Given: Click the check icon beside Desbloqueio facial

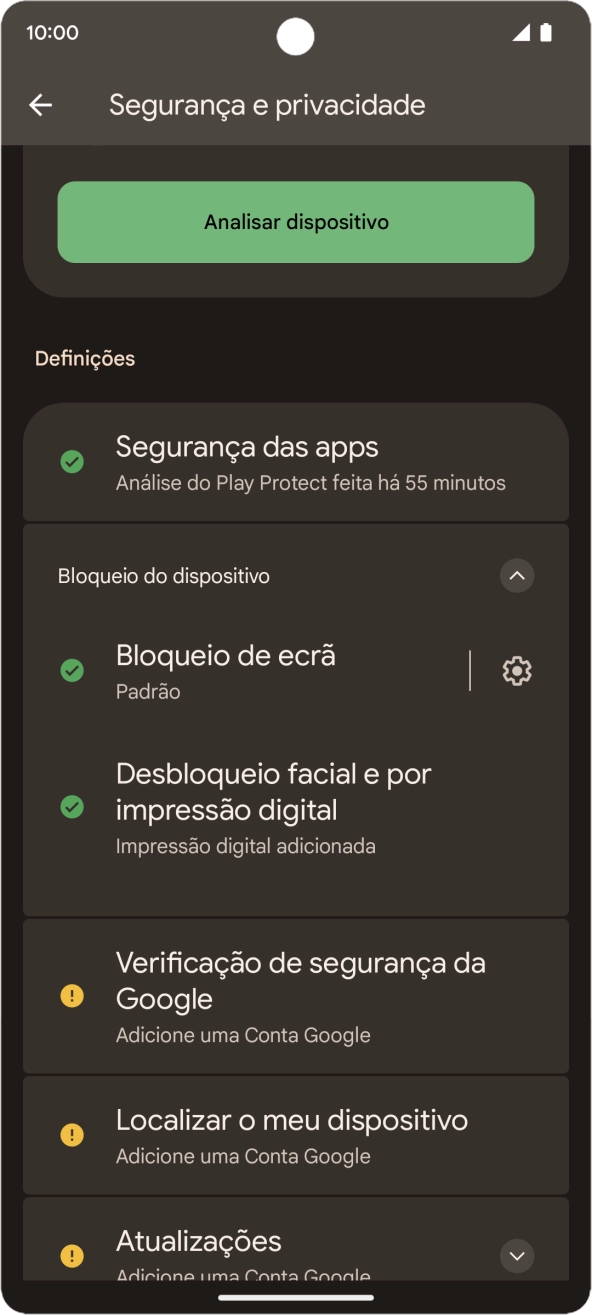Looking at the screenshot, I should [x=71, y=808].
